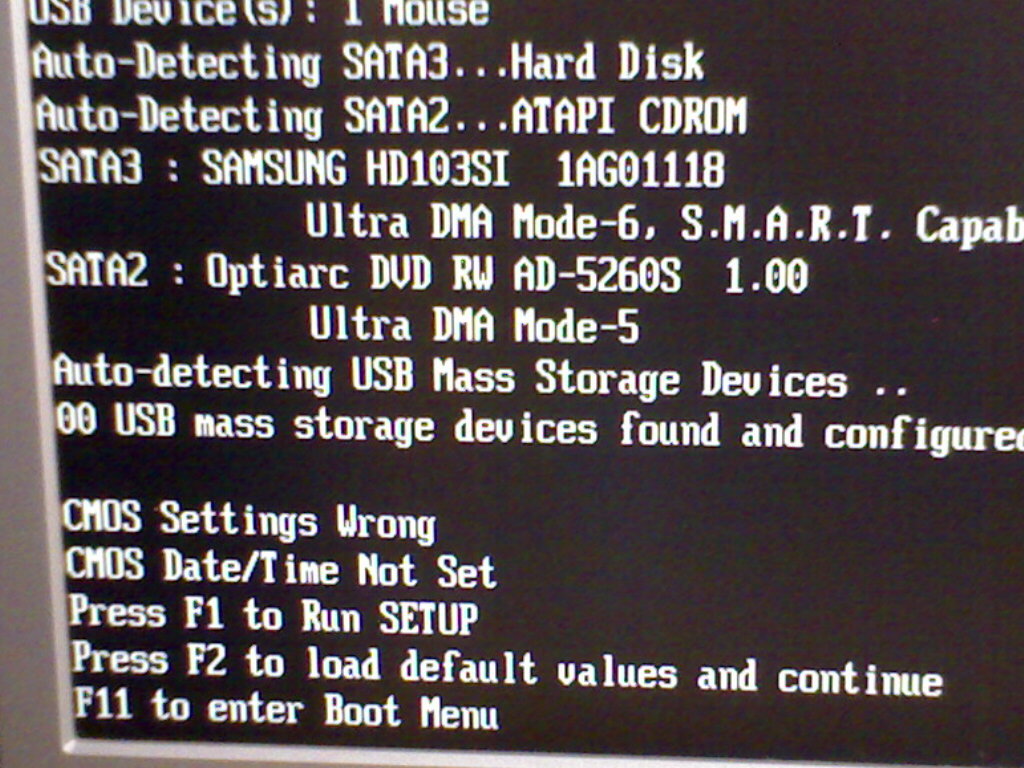Select the 'CMOS Date/Time Not Set' message

(281, 567)
